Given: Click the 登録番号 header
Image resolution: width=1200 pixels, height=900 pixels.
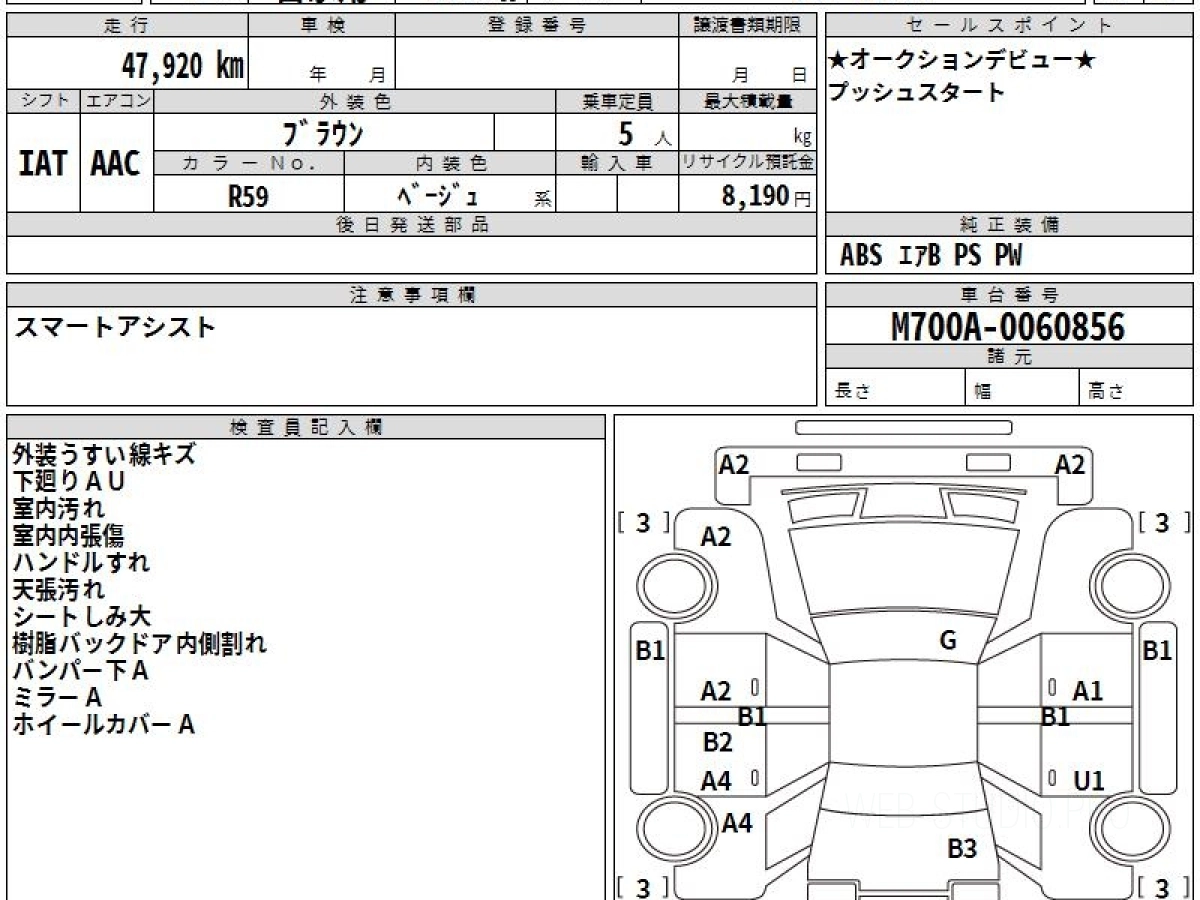Looking at the screenshot, I should pyautogui.click(x=537, y=26).
